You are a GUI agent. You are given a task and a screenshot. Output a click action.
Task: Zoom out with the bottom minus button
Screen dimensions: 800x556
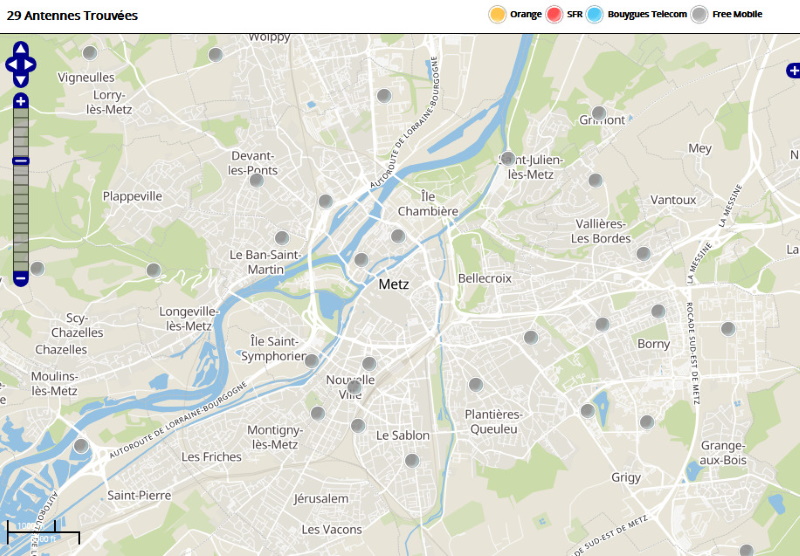coord(20,278)
